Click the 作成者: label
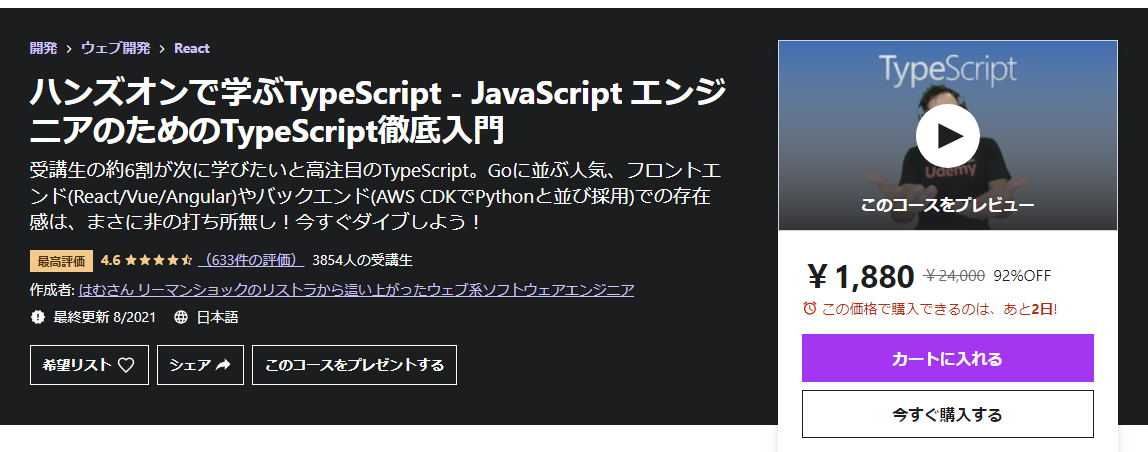This screenshot has height=452, width=1148. 52,290
